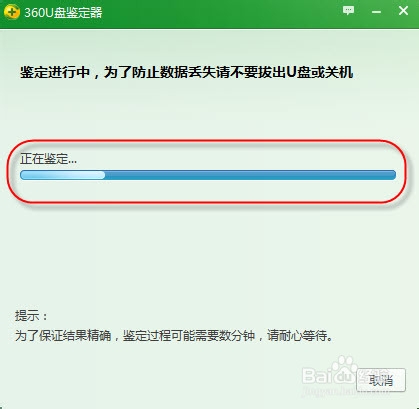The image size is (419, 409).
Task: Click the 360 yellow plus logo icon
Action: click(11, 12)
